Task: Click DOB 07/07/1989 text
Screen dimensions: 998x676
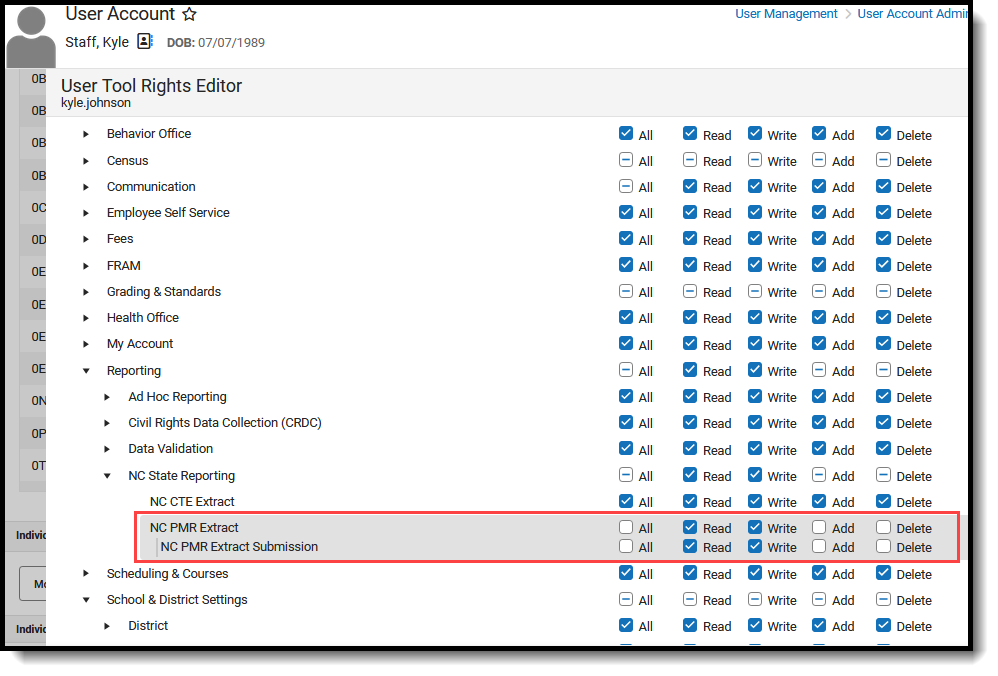Action: 216,43
